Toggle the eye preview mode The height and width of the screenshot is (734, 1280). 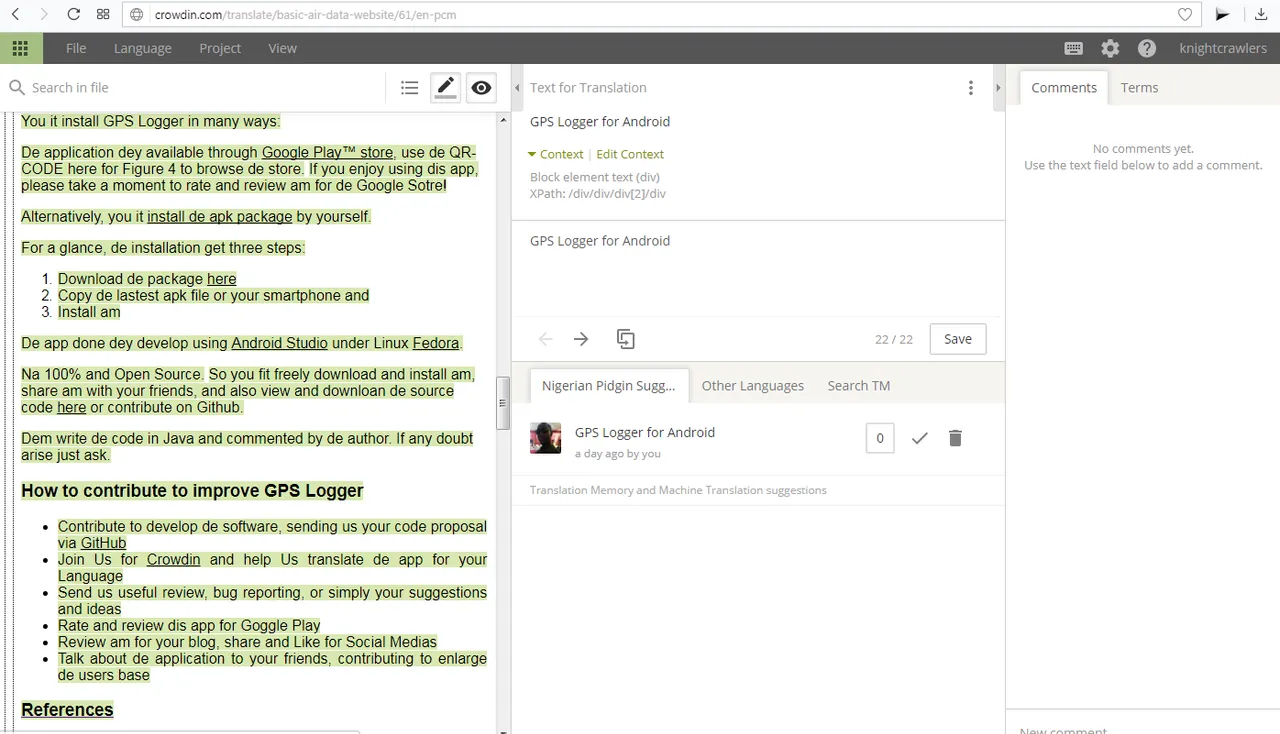481,88
